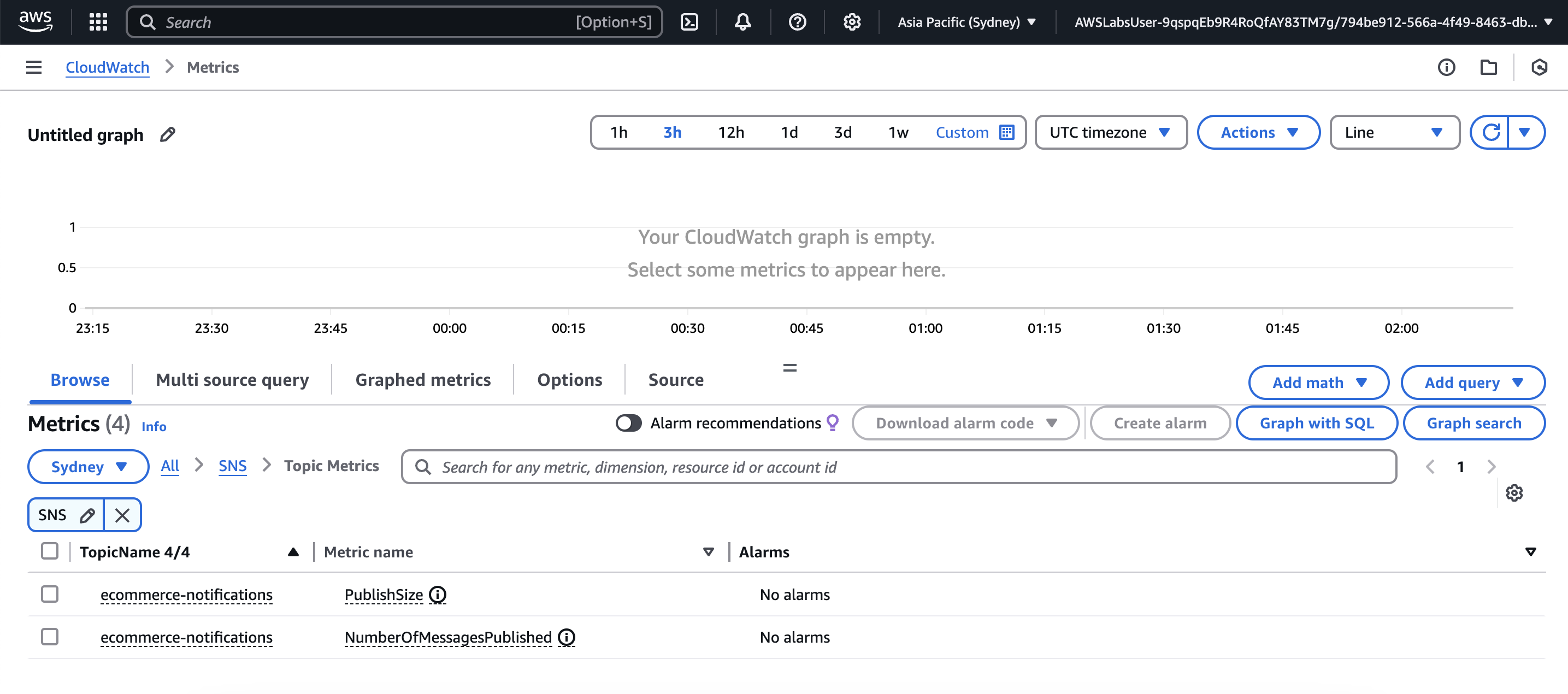Select the 1d time range

[x=789, y=132]
